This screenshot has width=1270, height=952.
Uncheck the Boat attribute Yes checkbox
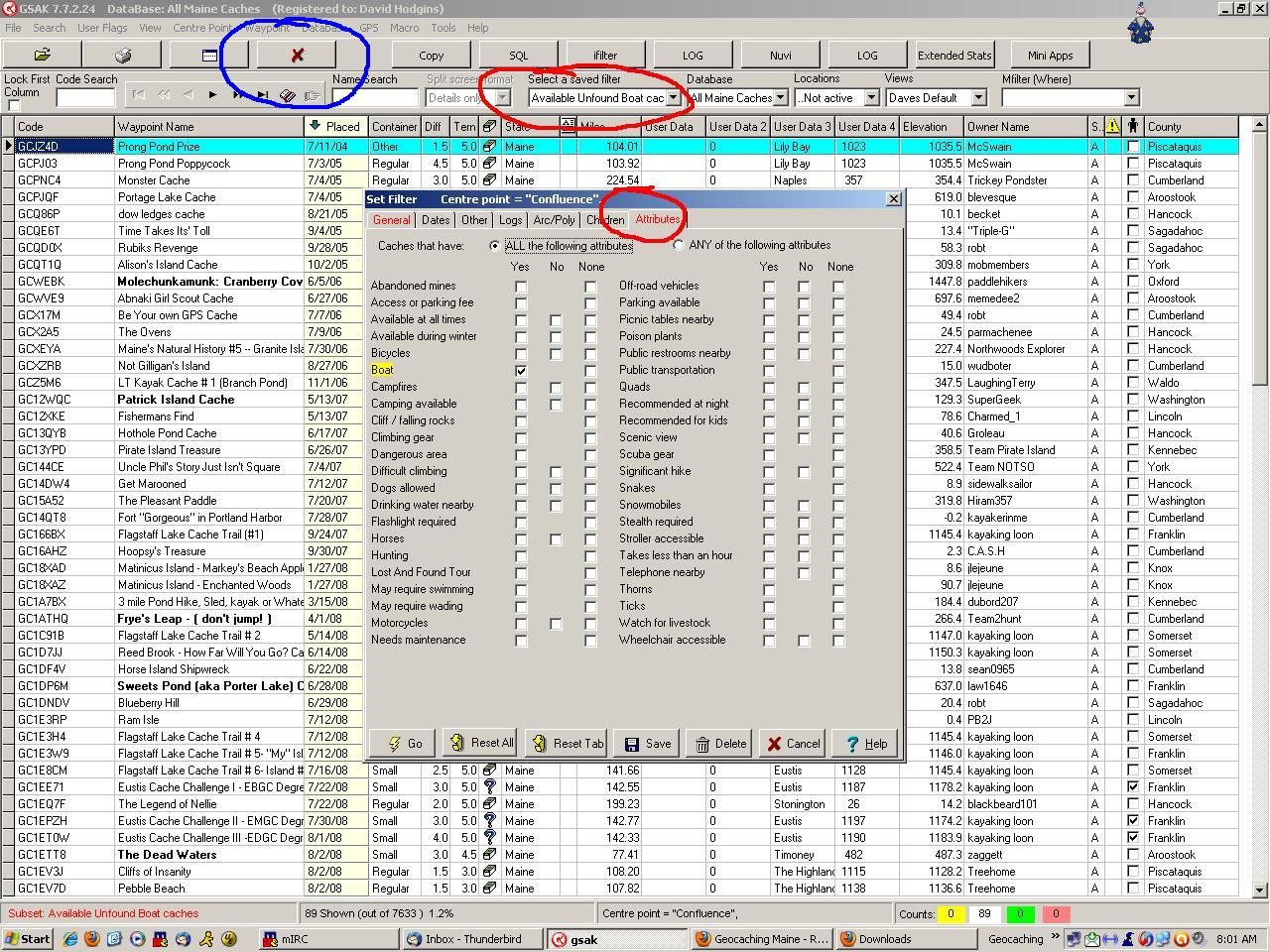[x=521, y=370]
